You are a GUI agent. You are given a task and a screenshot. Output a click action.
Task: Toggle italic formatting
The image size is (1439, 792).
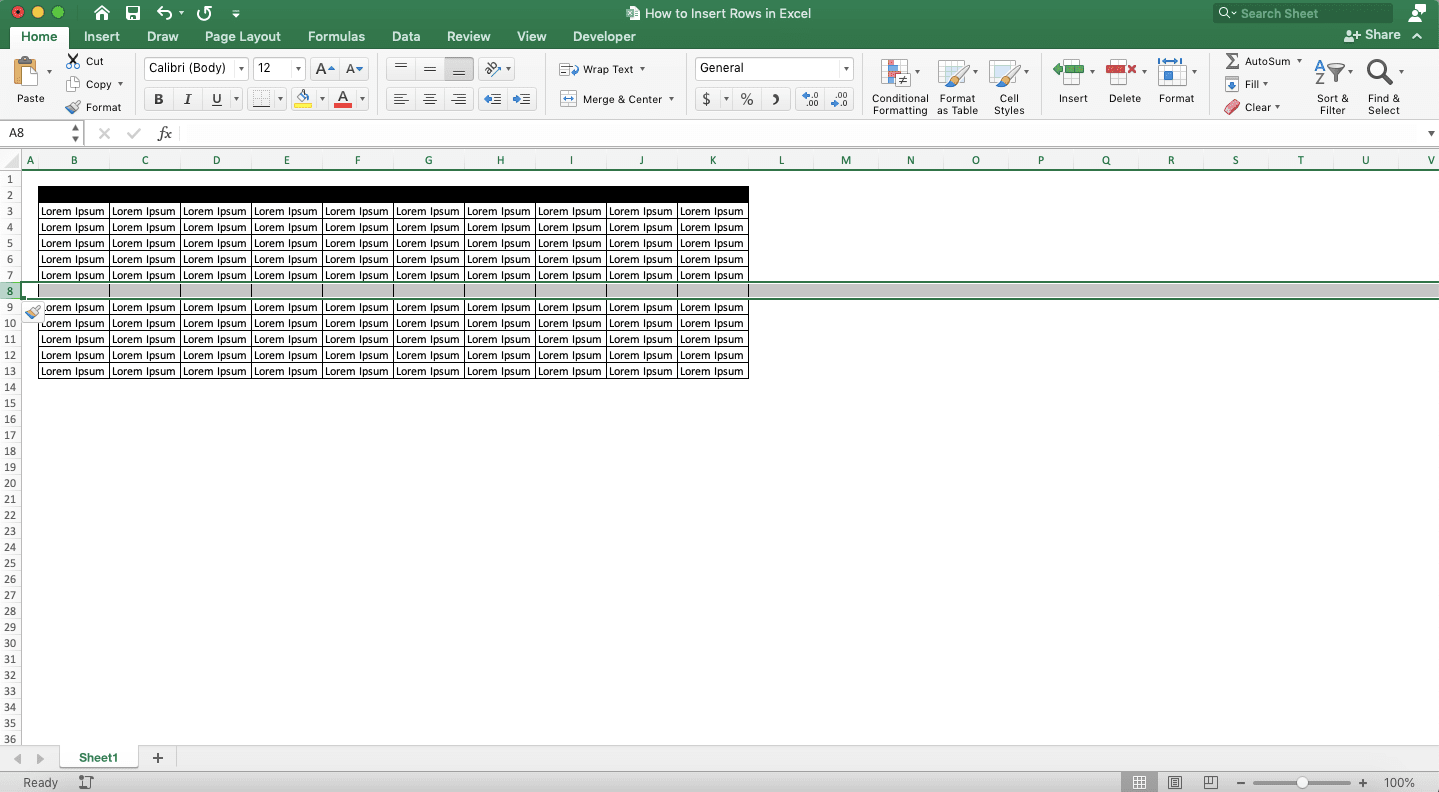pyautogui.click(x=187, y=99)
